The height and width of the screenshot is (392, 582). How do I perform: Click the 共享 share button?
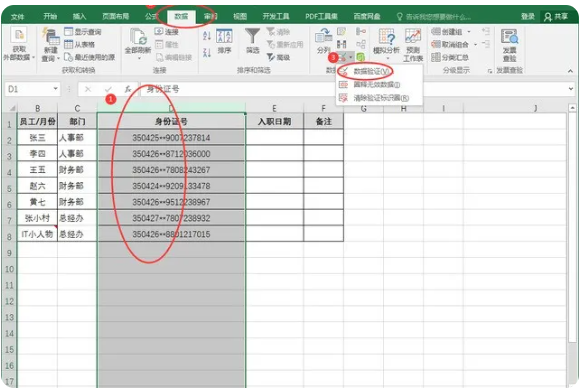click(x=556, y=17)
